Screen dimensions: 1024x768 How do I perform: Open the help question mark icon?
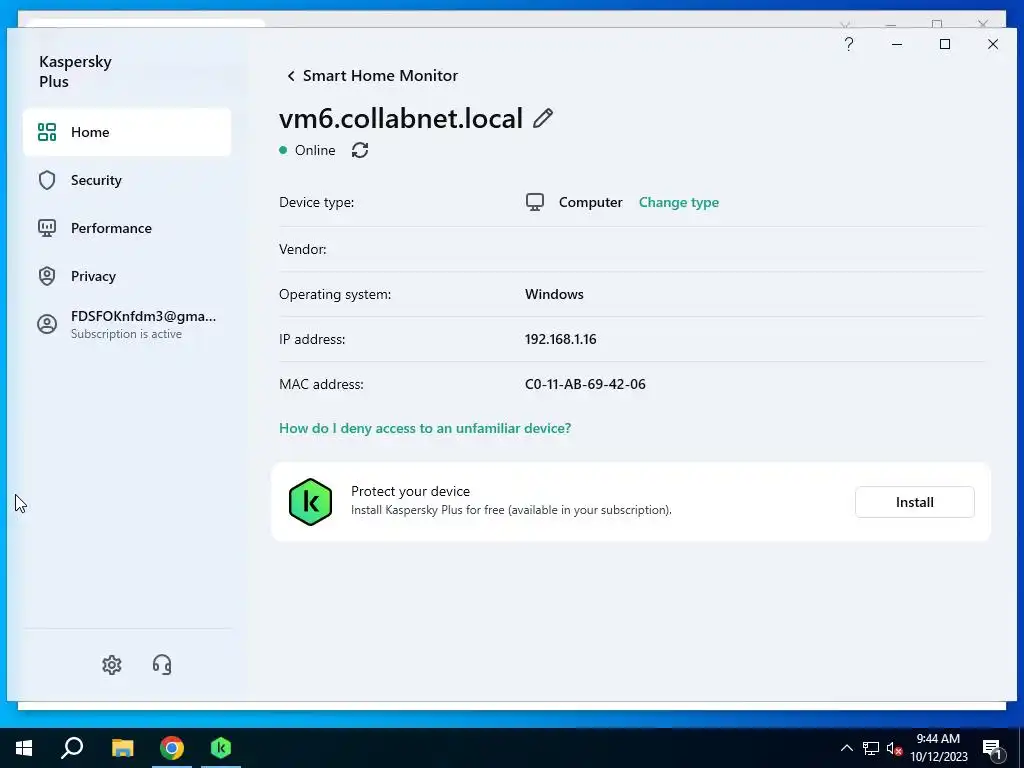click(x=848, y=44)
